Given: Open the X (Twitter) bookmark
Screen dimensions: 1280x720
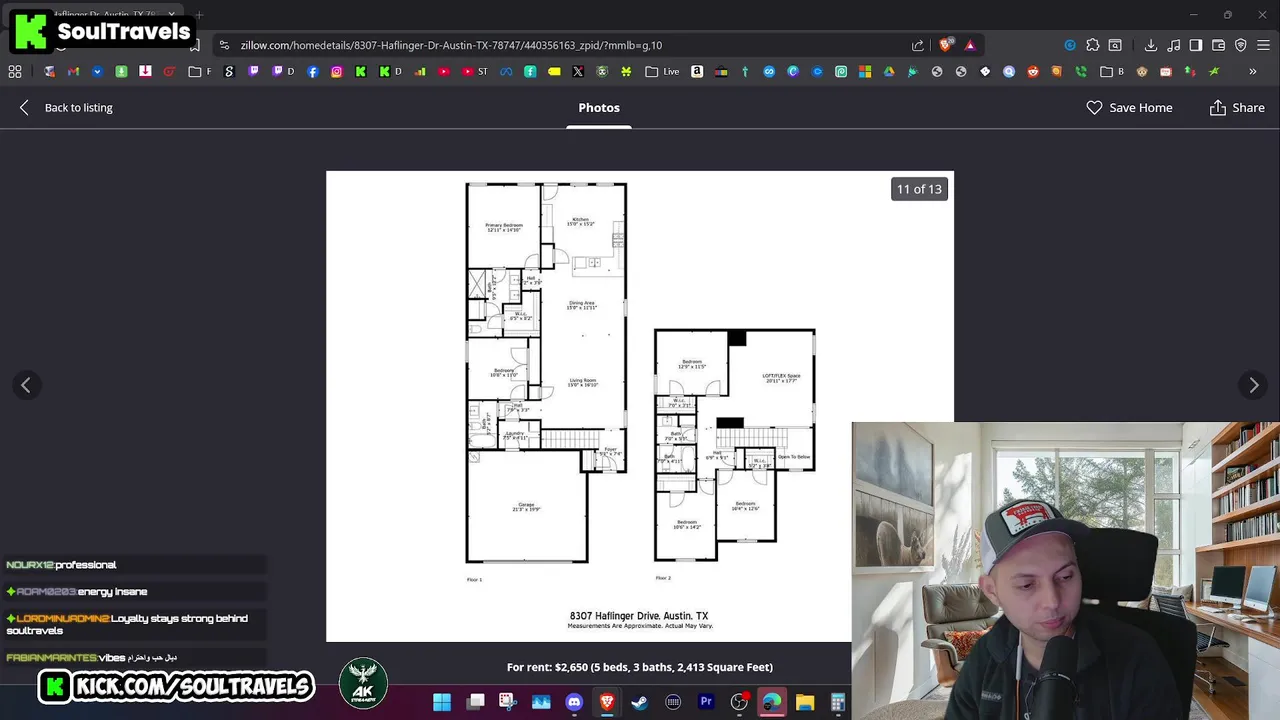Looking at the screenshot, I should [578, 72].
